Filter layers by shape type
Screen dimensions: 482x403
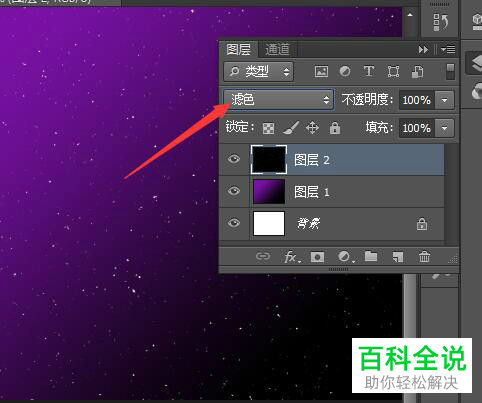click(x=393, y=71)
